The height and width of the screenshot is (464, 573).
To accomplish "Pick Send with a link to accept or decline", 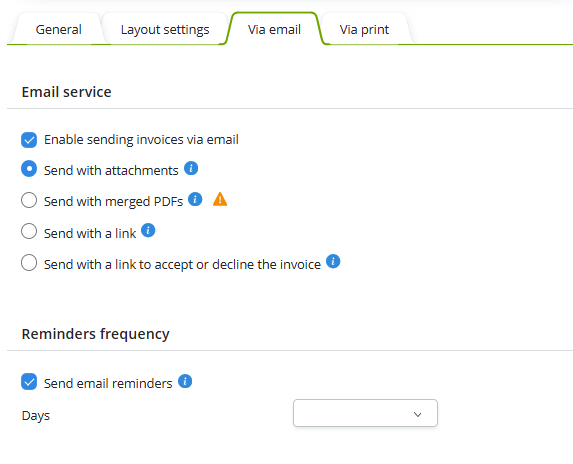I will click(x=29, y=263).
